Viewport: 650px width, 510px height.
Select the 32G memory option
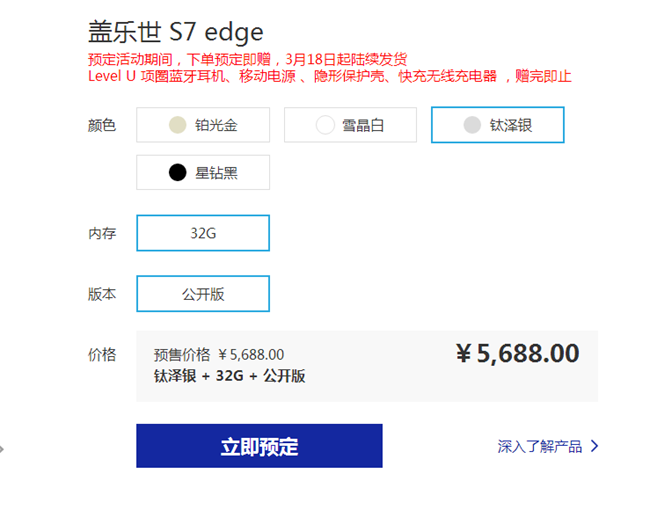pyautogui.click(x=203, y=233)
